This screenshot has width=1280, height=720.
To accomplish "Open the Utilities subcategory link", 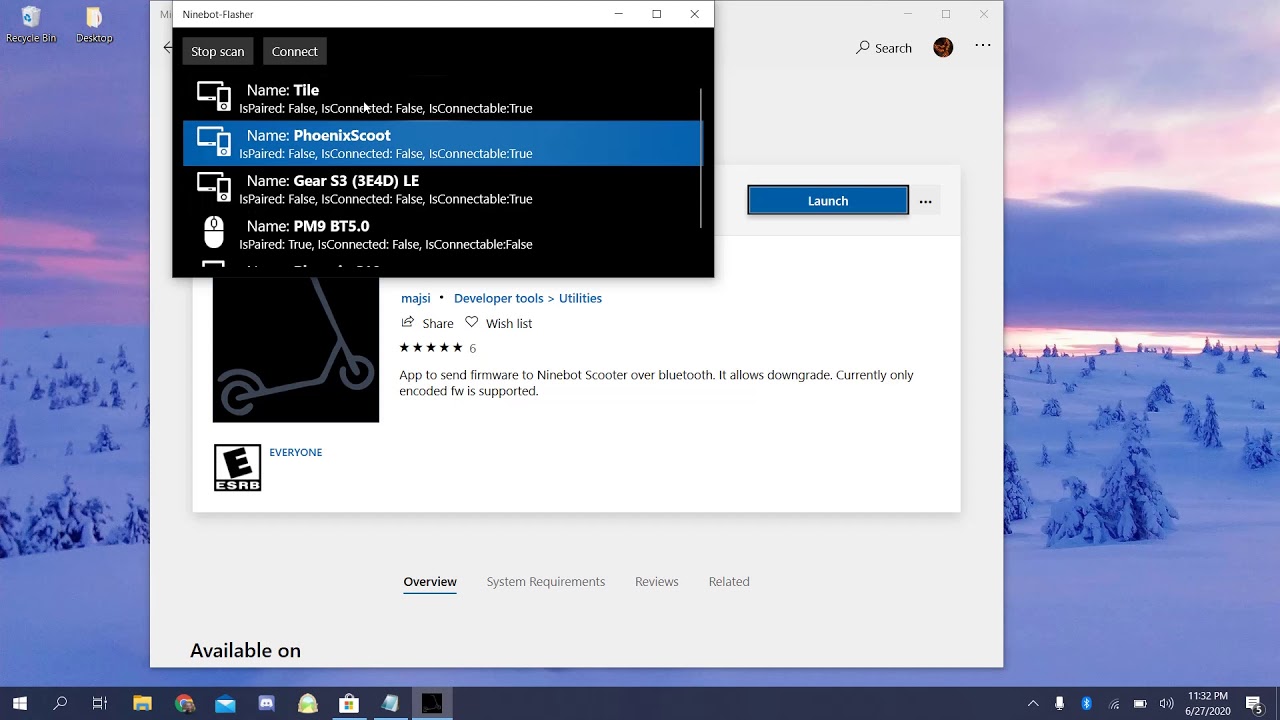I will point(580,298).
